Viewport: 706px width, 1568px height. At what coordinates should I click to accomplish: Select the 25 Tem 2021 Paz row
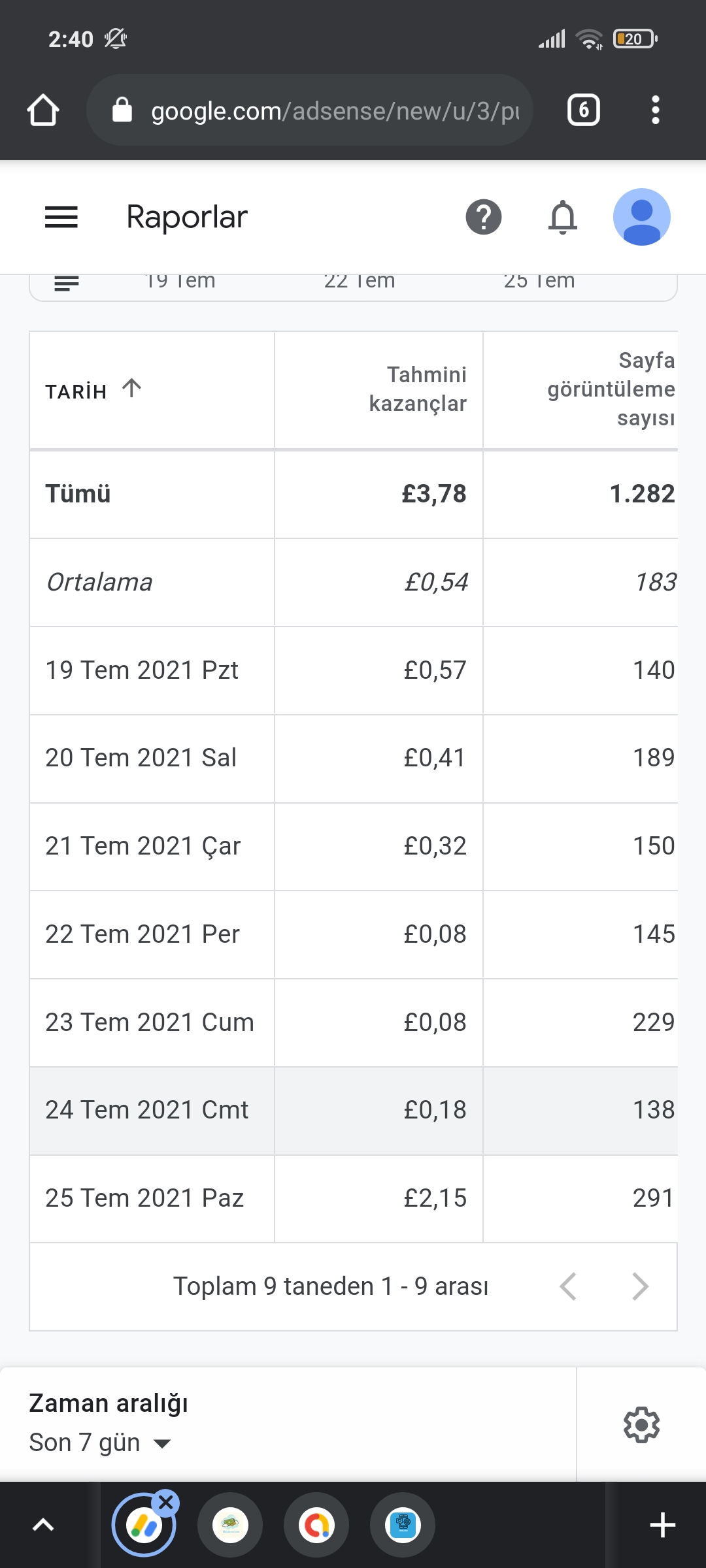click(354, 1198)
